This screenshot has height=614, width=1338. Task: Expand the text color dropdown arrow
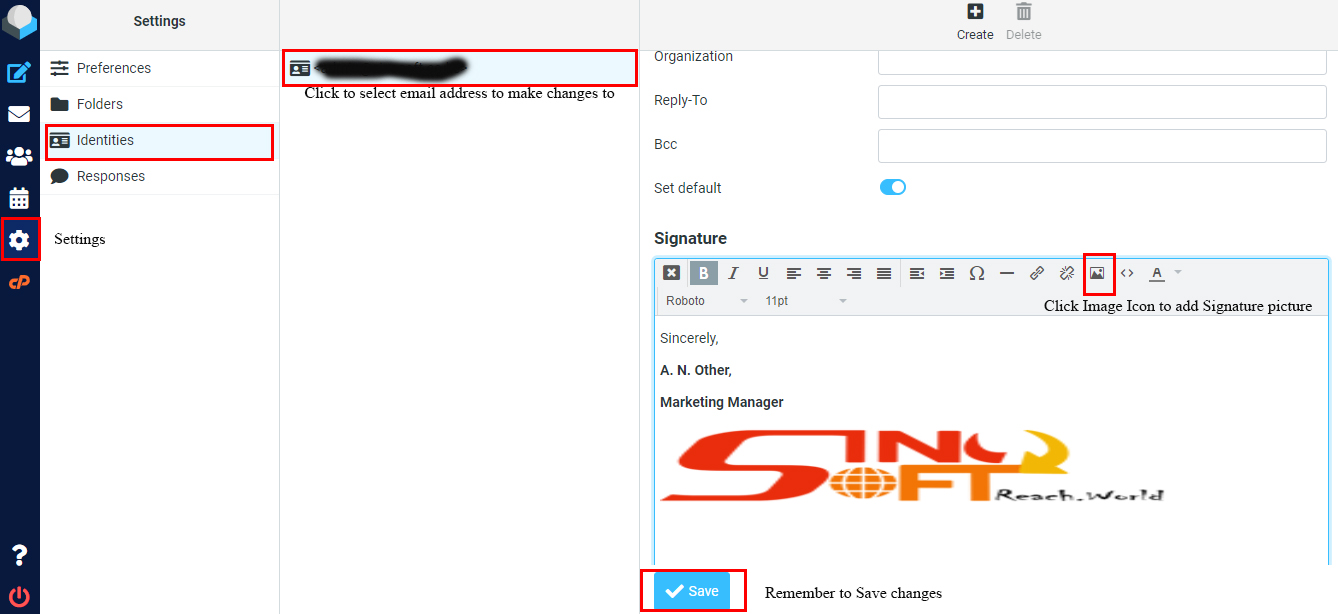pyautogui.click(x=1178, y=273)
